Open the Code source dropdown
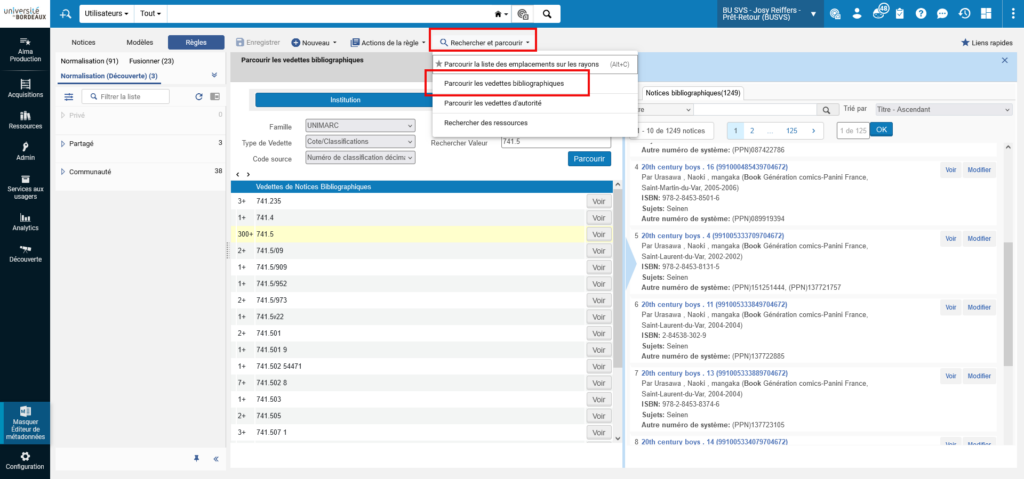 [360, 157]
